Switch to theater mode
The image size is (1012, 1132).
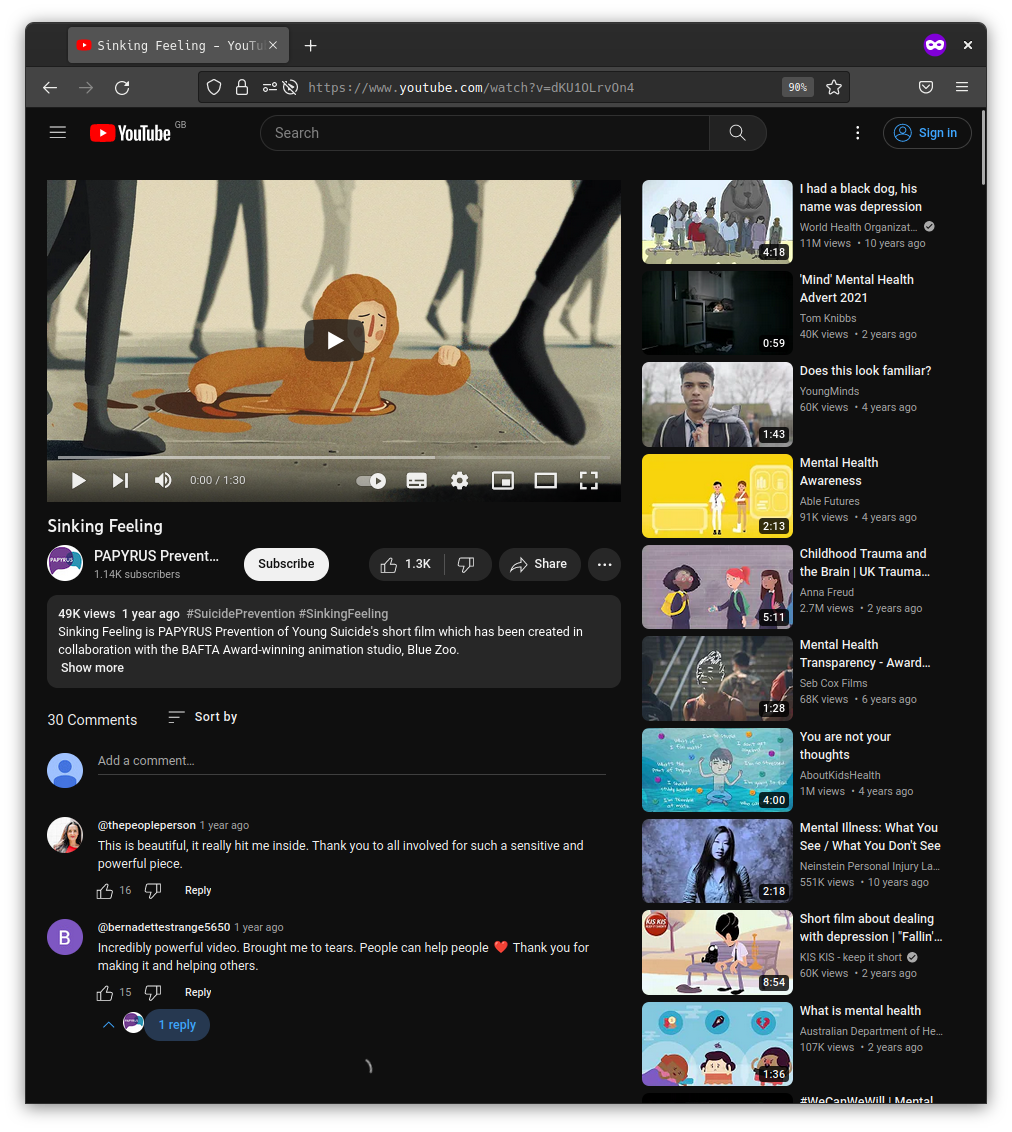tap(546, 481)
